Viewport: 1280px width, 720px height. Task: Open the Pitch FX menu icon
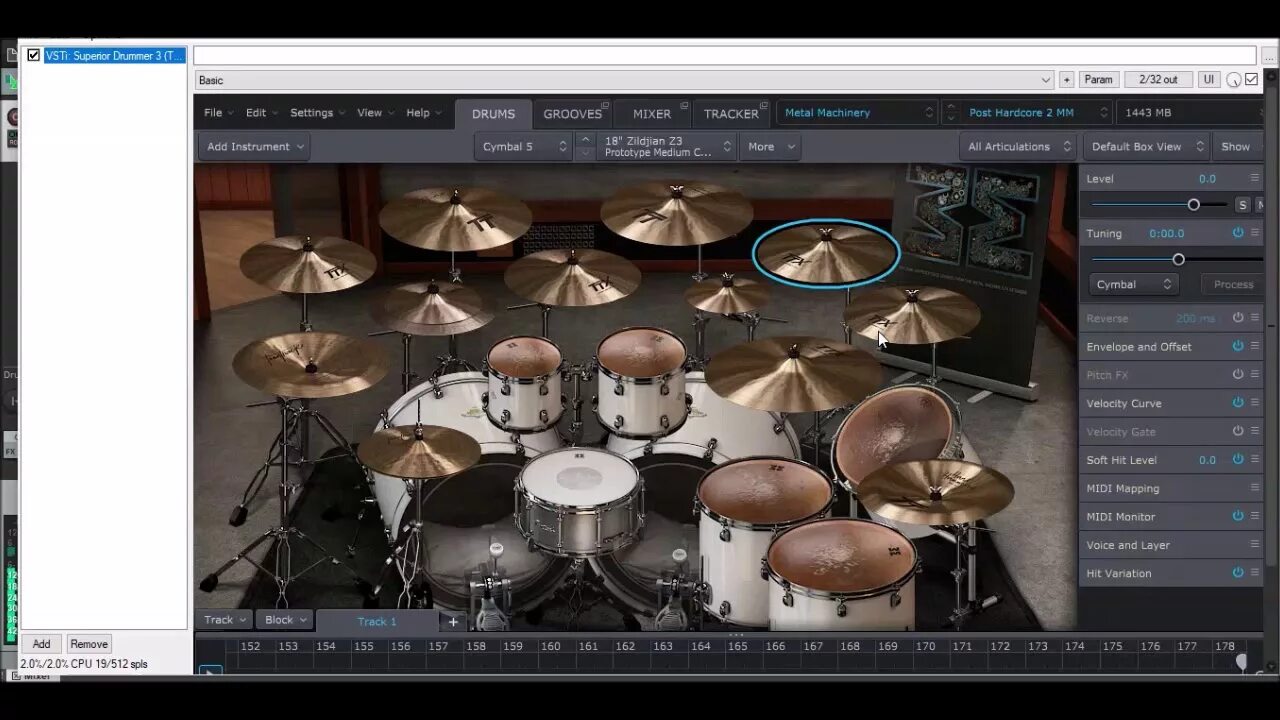(x=1255, y=375)
